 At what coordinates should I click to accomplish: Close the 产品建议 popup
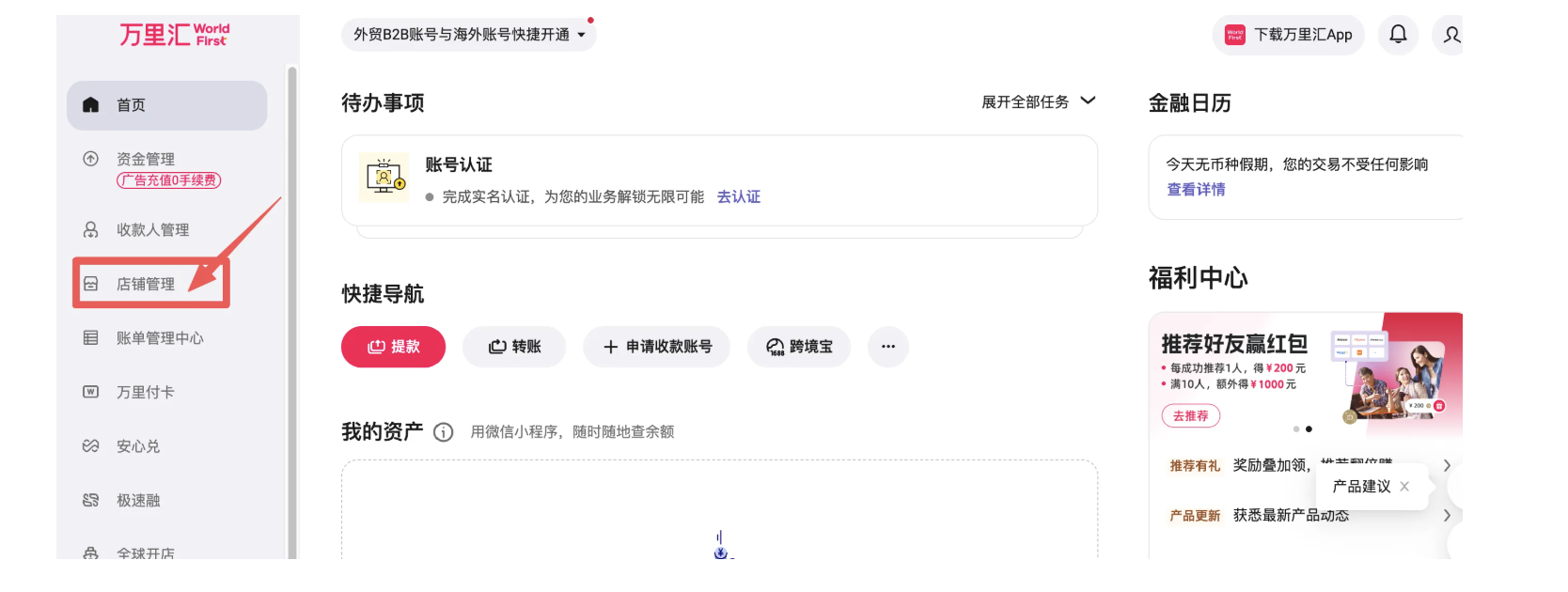(x=1404, y=487)
